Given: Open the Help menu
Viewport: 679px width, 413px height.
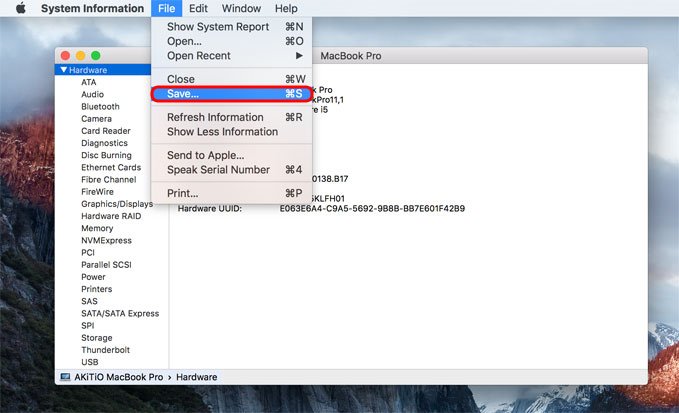Looking at the screenshot, I should (285, 9).
